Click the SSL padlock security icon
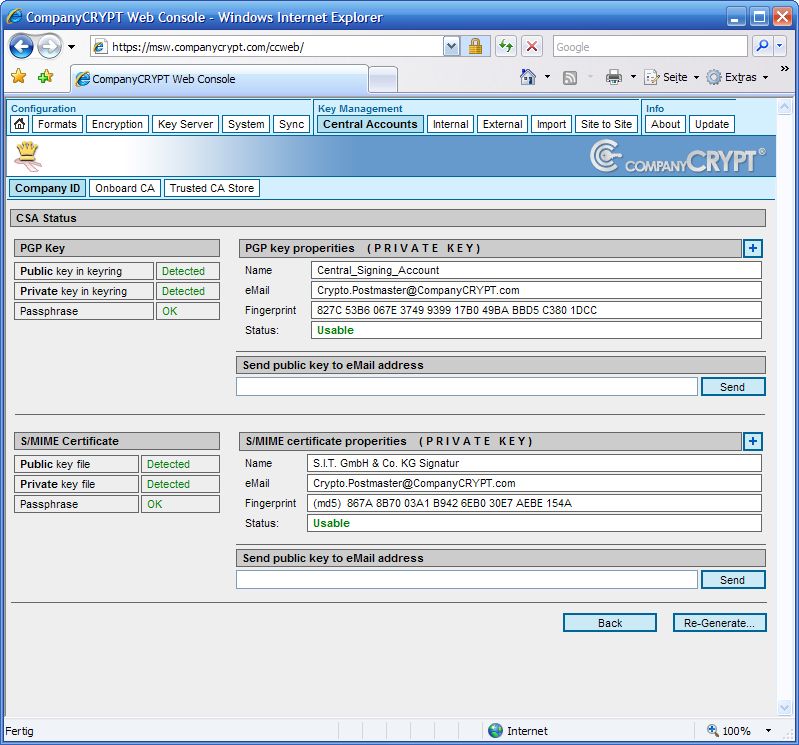Viewport: 799px width, 745px height. [475, 47]
